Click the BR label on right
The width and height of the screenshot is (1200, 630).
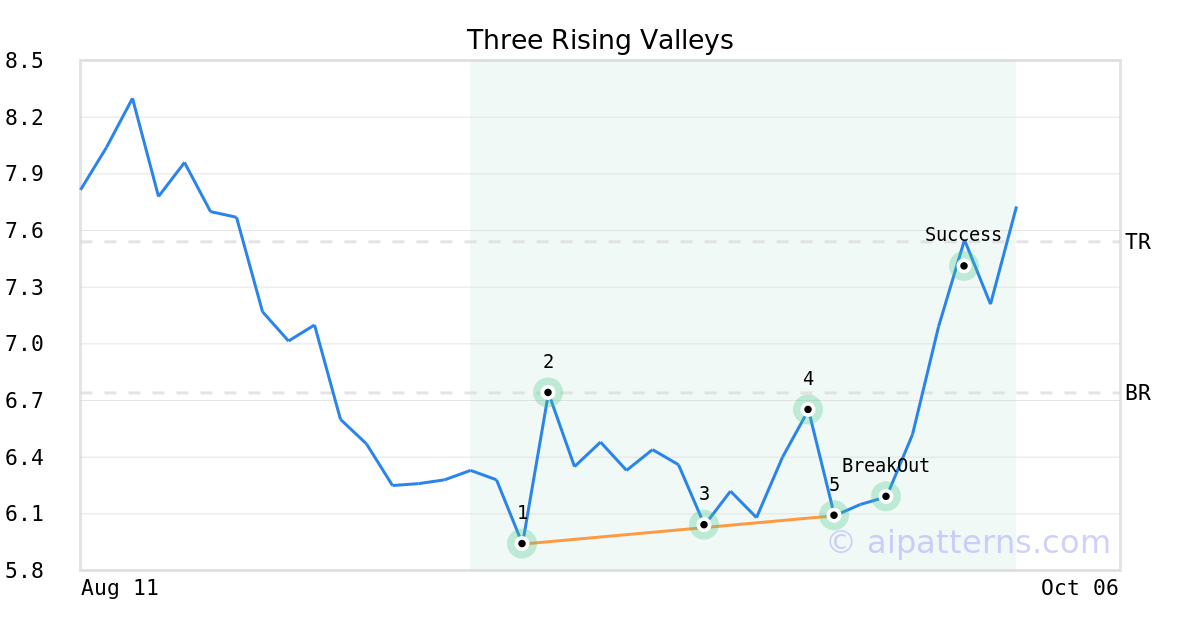click(1138, 393)
